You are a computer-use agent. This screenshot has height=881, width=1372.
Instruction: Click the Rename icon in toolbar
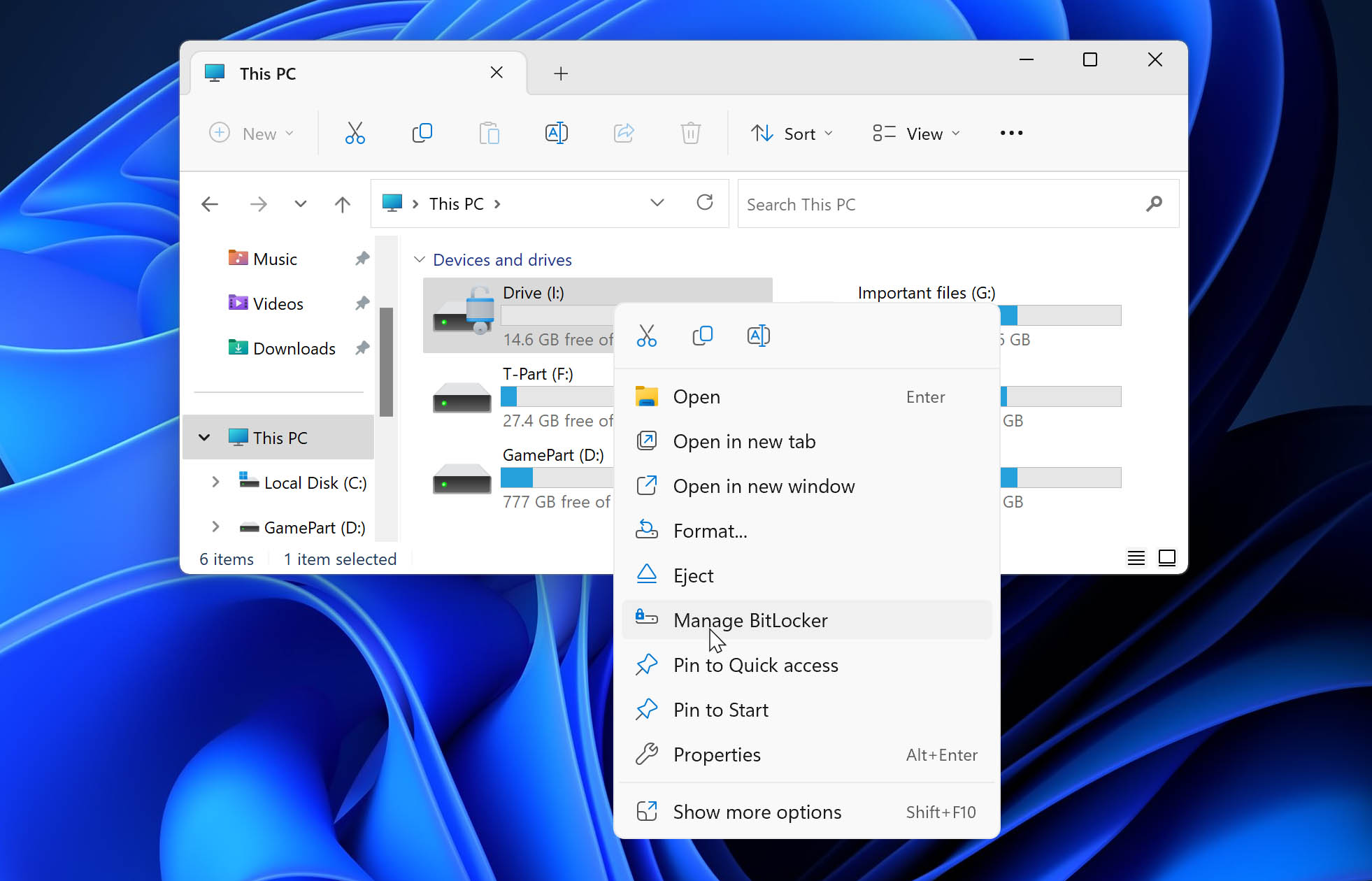click(556, 133)
